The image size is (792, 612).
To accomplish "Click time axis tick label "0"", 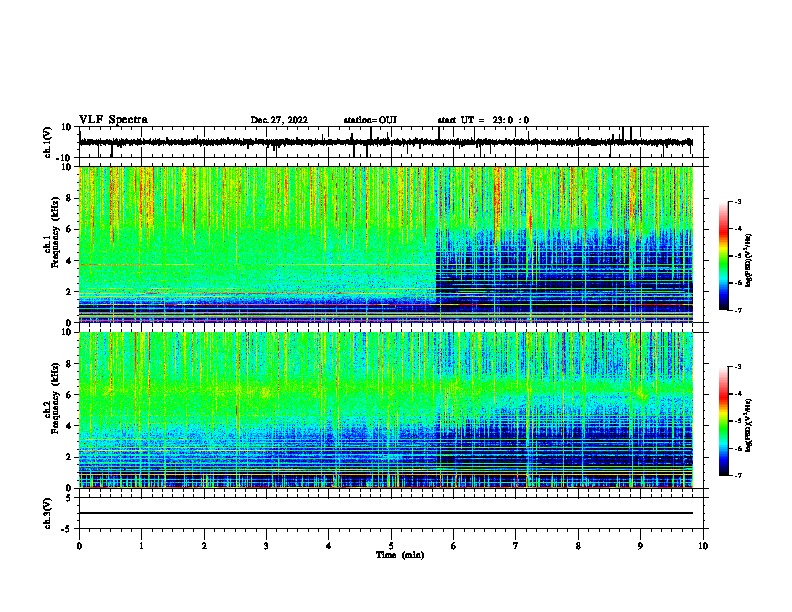I will coord(79,546).
